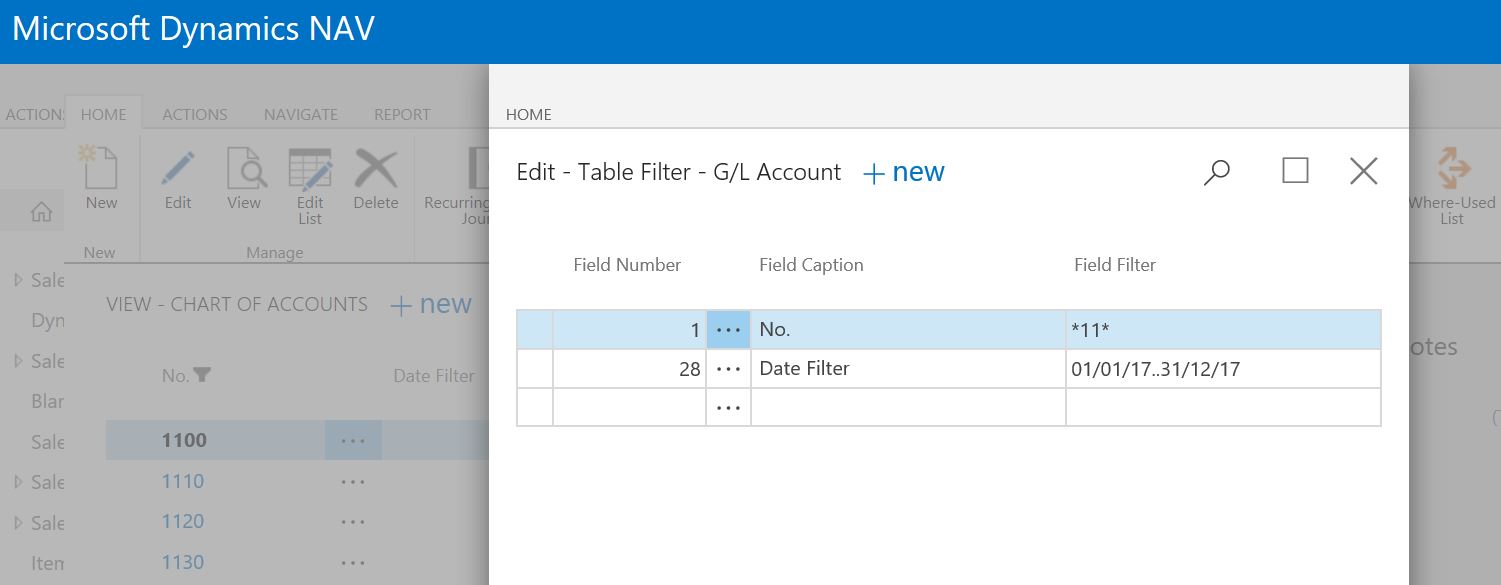
Task: Select the Edit pencil icon
Action: point(178,168)
